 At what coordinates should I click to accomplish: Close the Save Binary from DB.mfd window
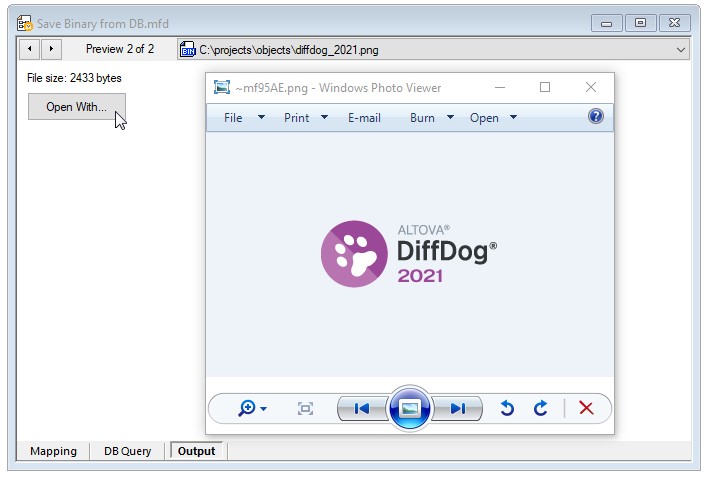pyautogui.click(x=675, y=23)
